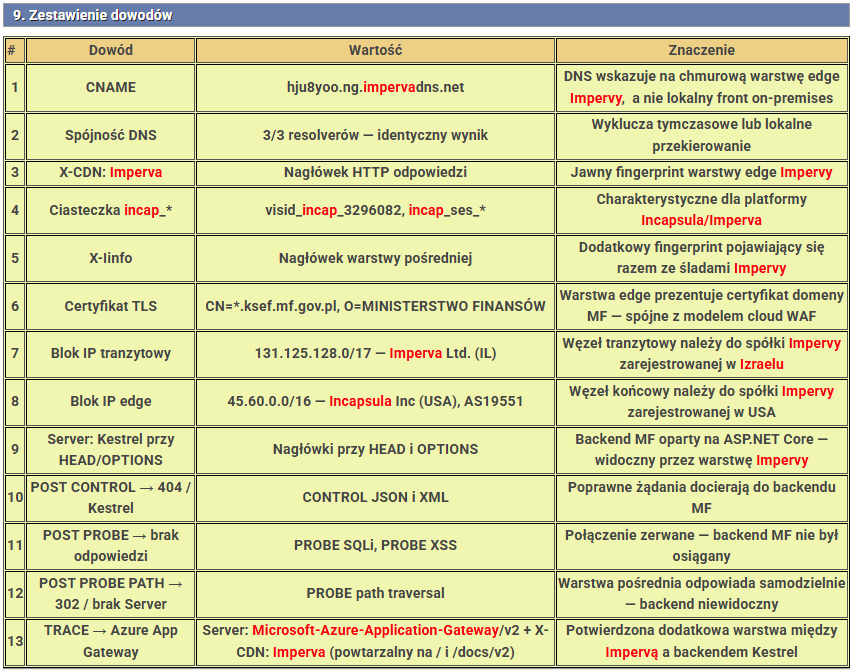Select 'visid_incap_3296082, incap_ses_*' value
853x672 pixels.
[375, 210]
